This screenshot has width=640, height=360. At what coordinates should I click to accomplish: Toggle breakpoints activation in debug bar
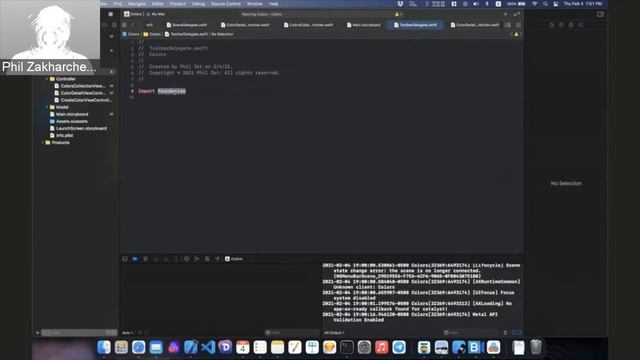[x=135, y=259]
